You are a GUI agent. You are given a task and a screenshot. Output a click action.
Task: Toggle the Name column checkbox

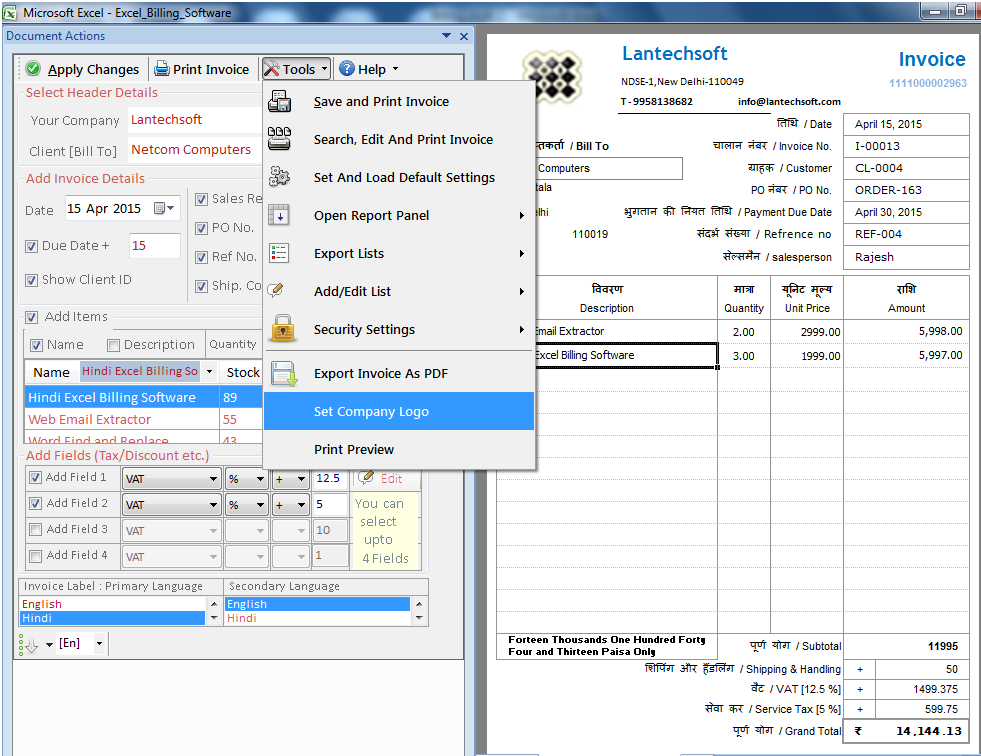(x=37, y=345)
